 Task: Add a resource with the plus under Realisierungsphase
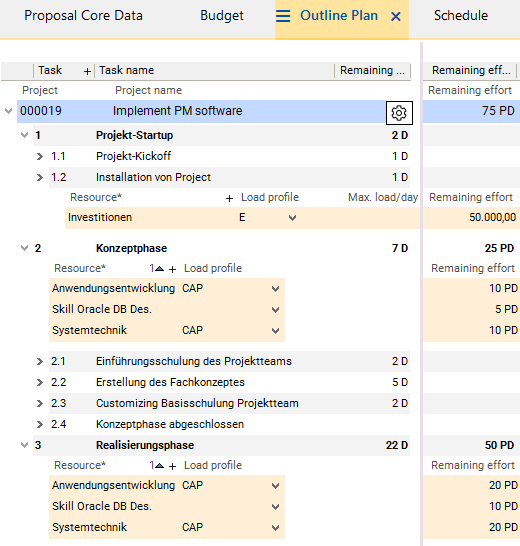pos(172,466)
